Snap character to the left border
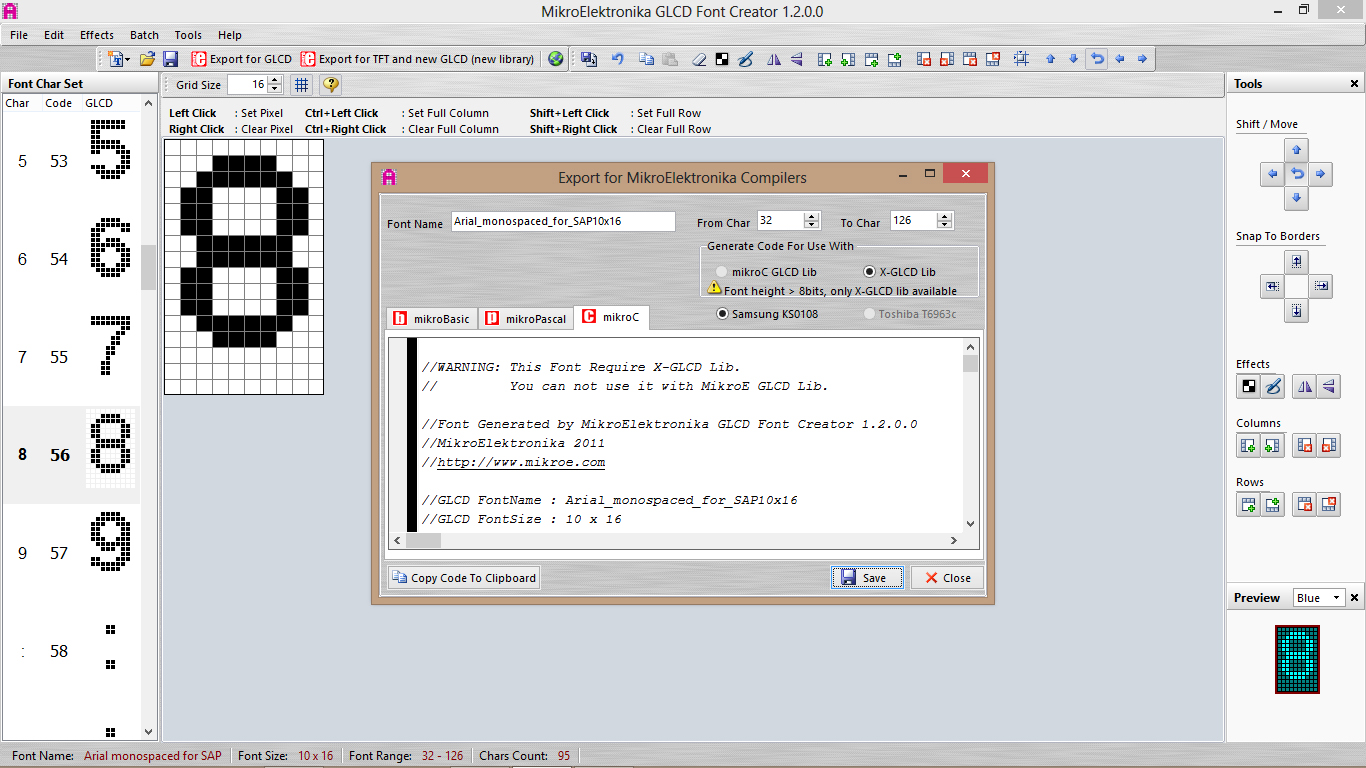This screenshot has height=768, width=1366. tap(1272, 286)
